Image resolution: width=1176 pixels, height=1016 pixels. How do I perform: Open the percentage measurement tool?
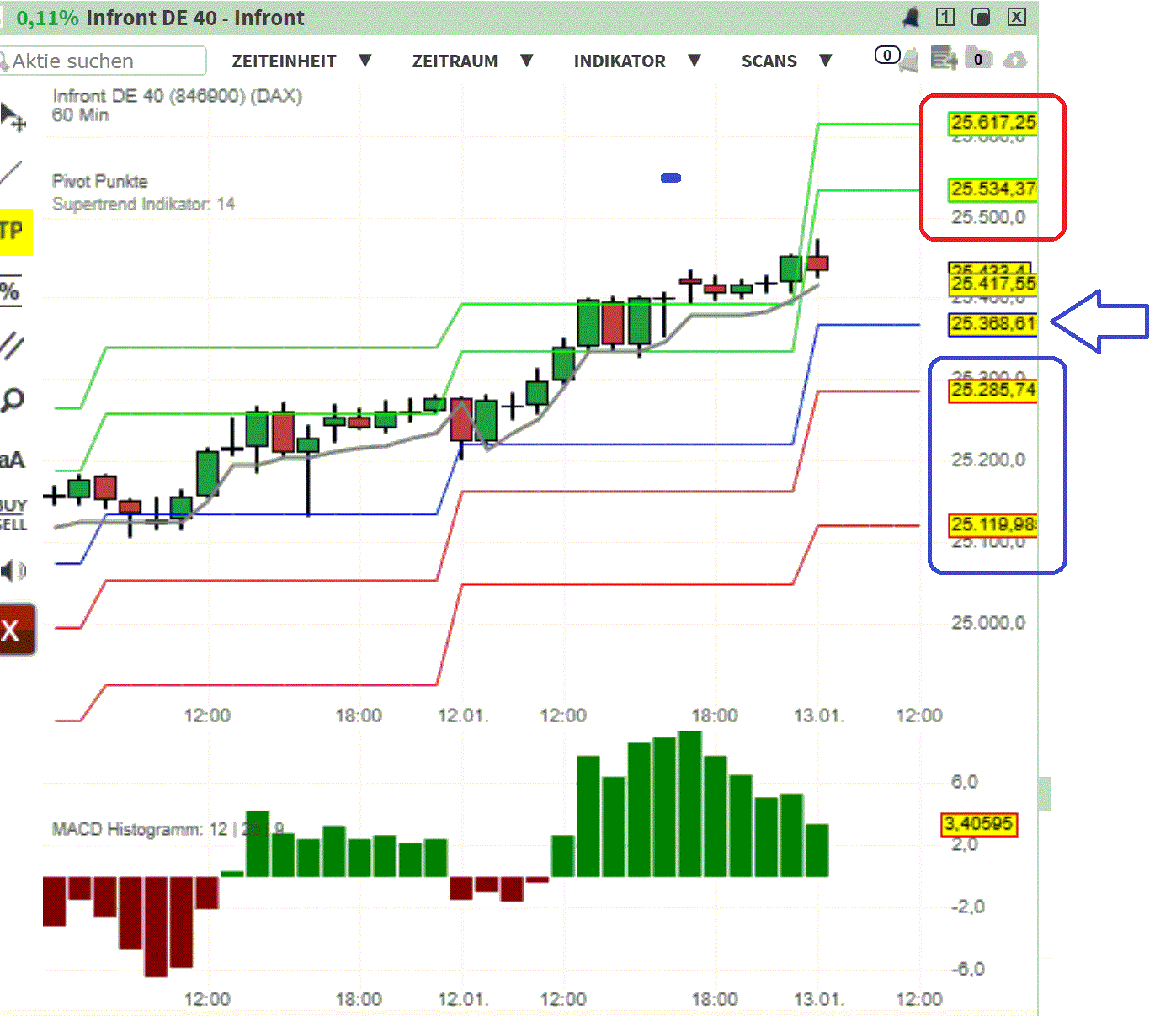[11, 290]
